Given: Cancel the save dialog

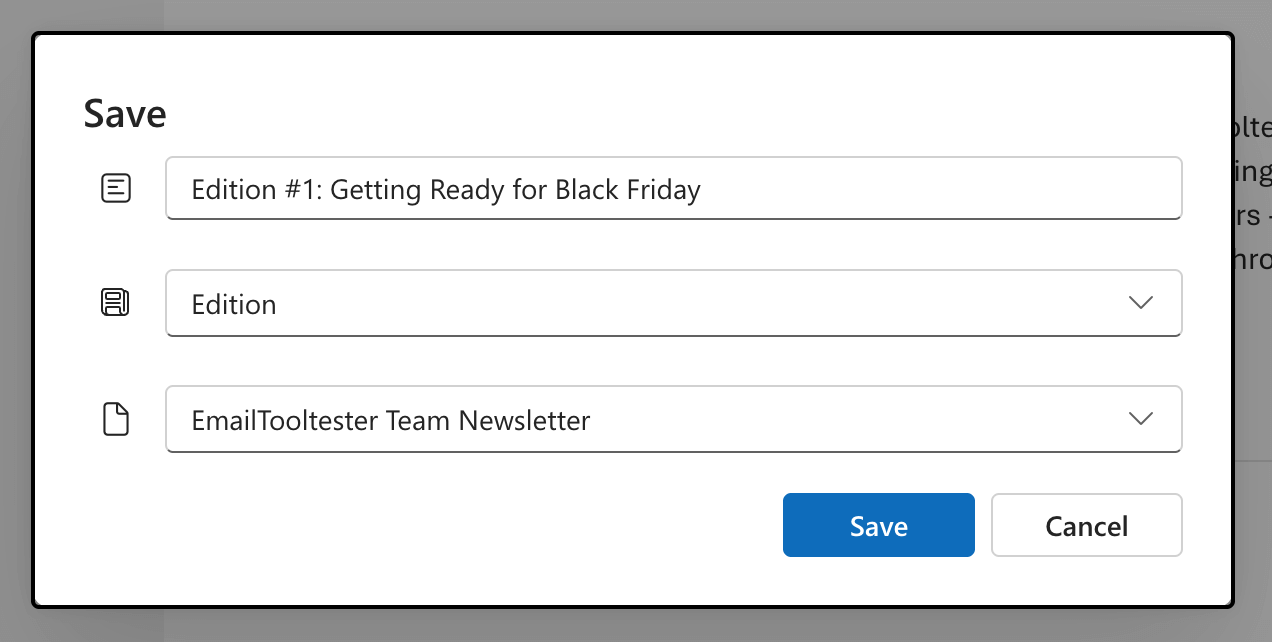Looking at the screenshot, I should tap(1086, 525).
